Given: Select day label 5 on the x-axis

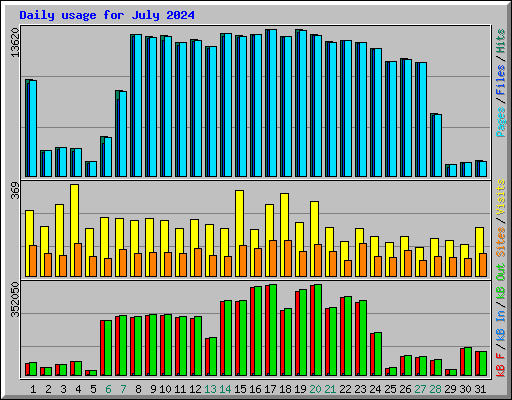Looking at the screenshot, I should (x=93, y=389).
